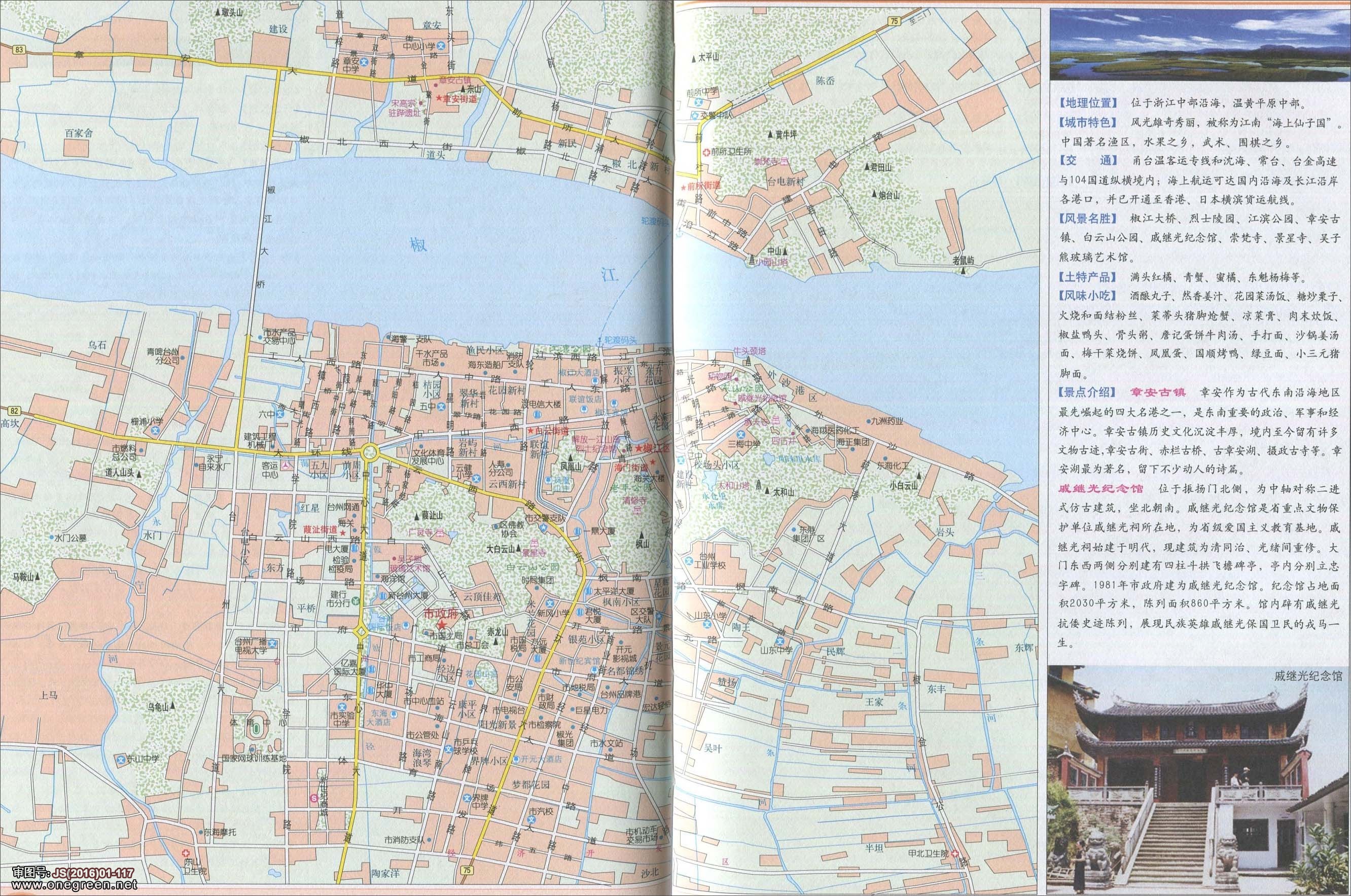Click the 审图号 JS(2016)01-117 text
The height and width of the screenshot is (896, 1351).
coord(73,874)
